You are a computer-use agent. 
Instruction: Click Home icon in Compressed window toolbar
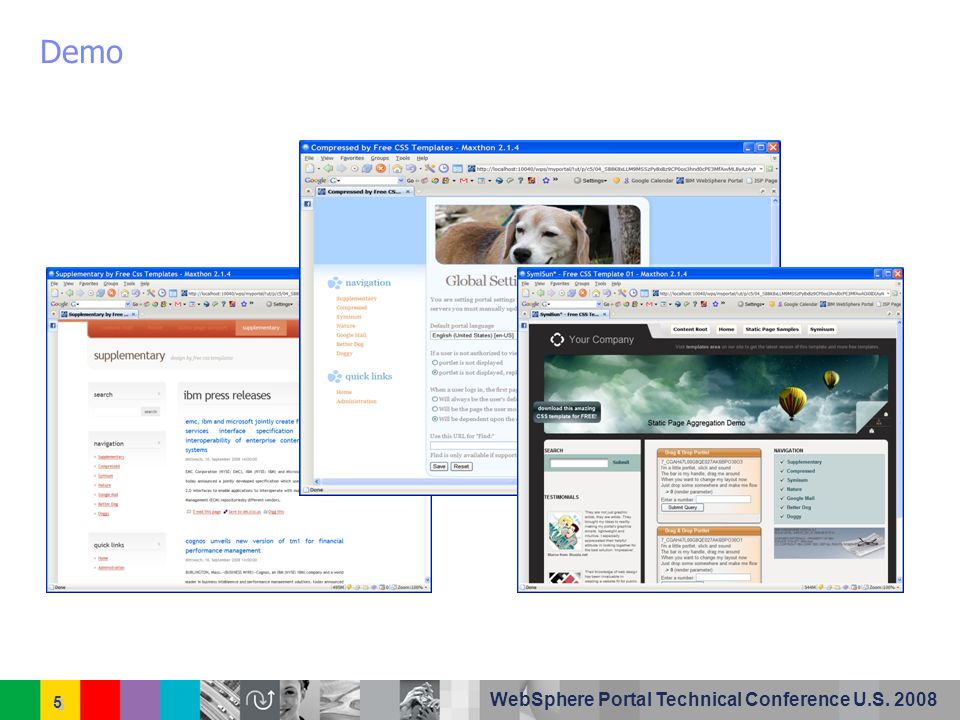[x=397, y=168]
